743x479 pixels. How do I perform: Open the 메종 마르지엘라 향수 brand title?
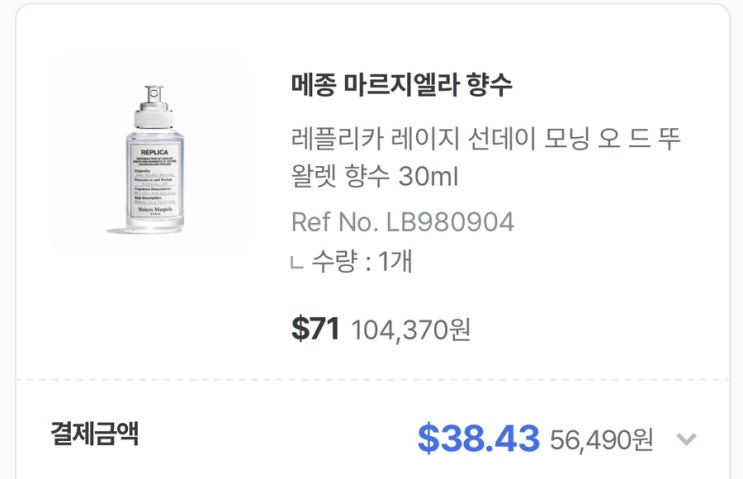tap(401, 84)
